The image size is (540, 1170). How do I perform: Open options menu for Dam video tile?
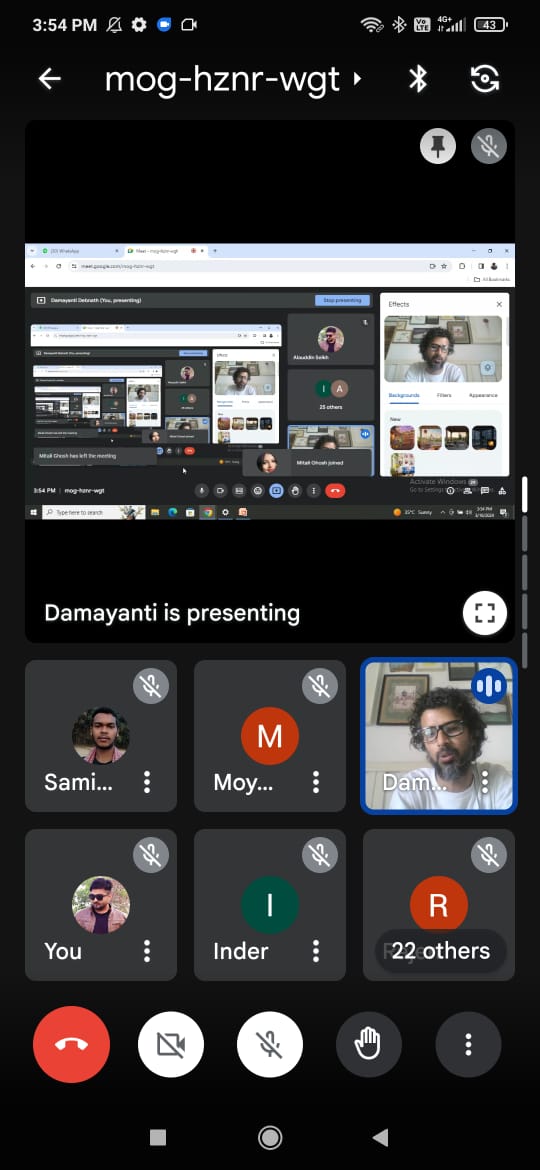(x=485, y=782)
